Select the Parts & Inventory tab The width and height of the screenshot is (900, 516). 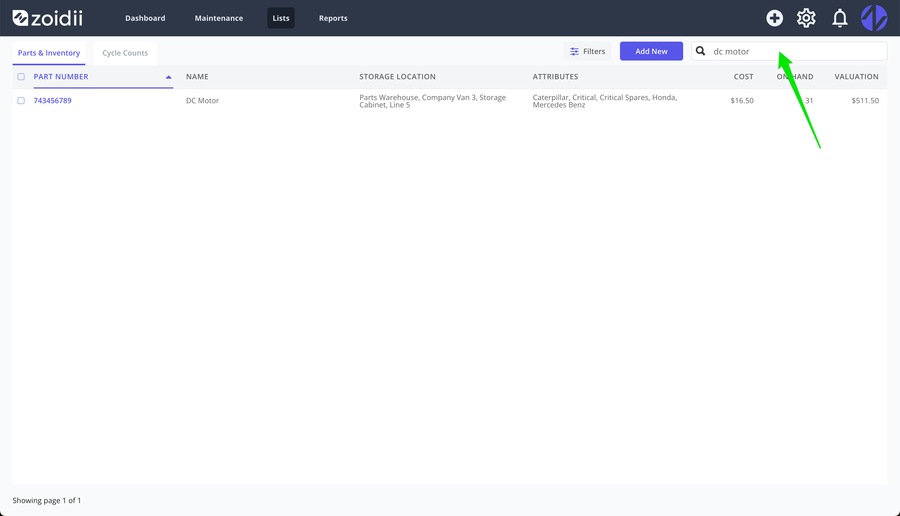(49, 53)
